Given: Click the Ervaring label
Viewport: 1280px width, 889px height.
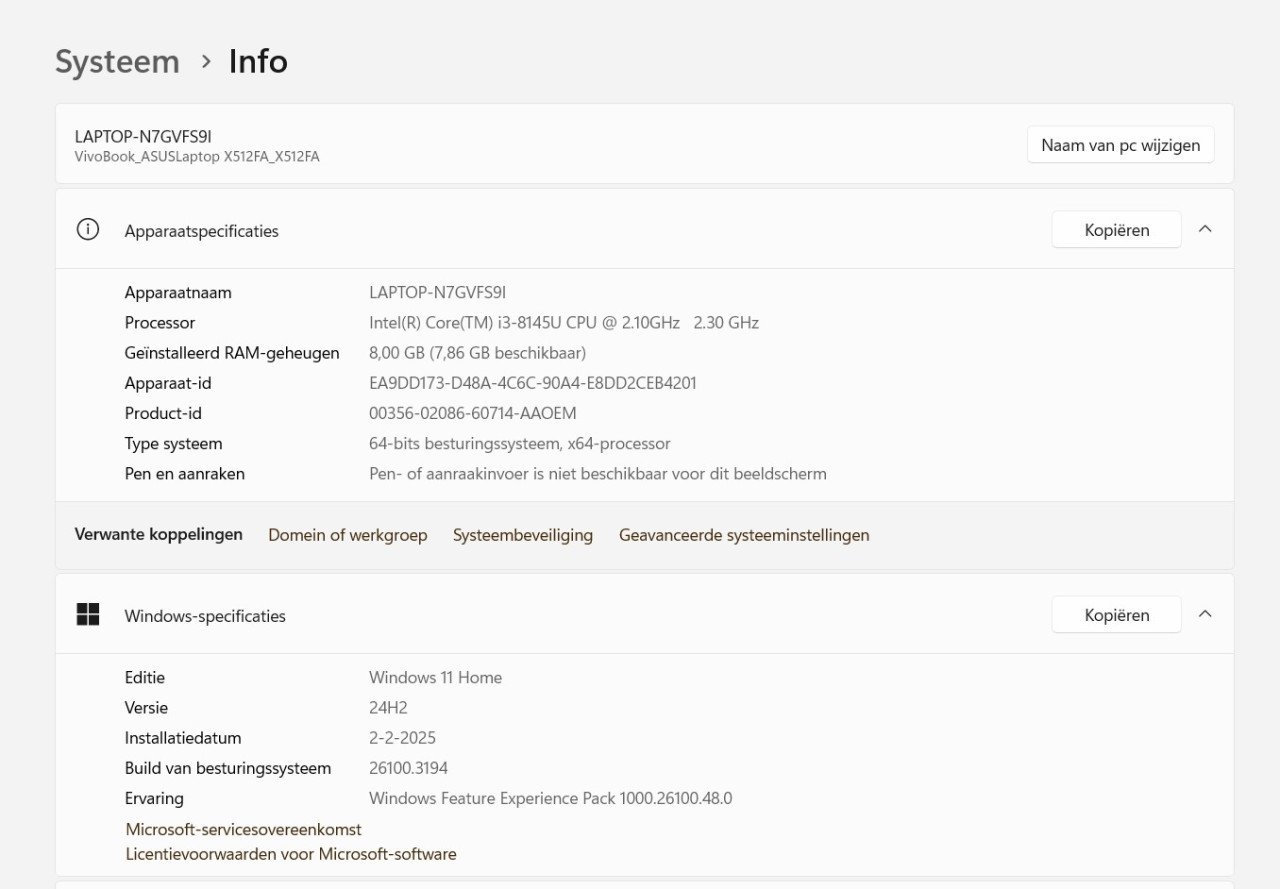Looking at the screenshot, I should (x=154, y=798).
